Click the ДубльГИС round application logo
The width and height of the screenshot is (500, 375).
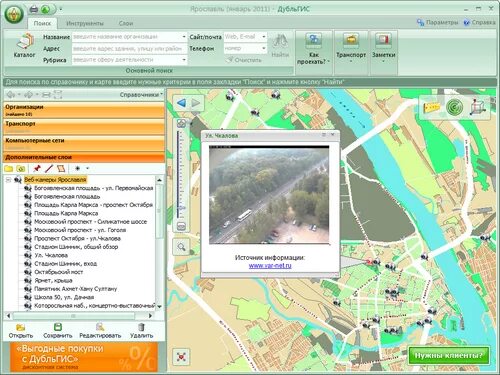14,14
